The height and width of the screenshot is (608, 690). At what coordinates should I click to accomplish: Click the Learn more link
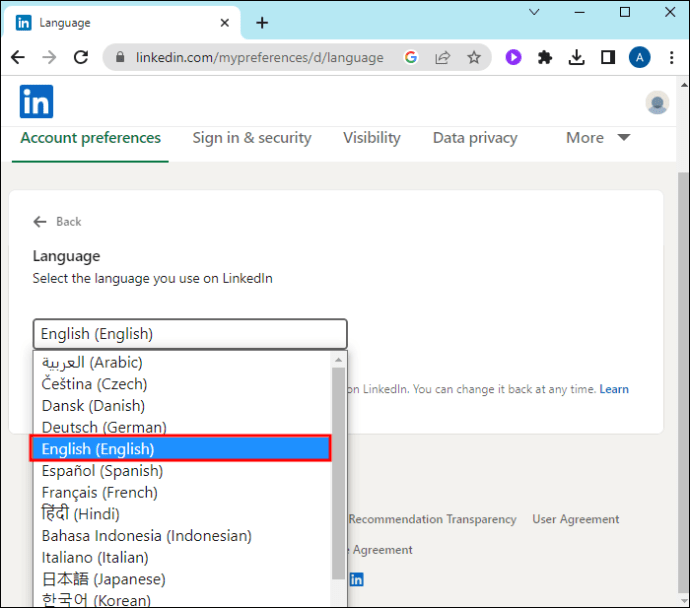pos(614,389)
